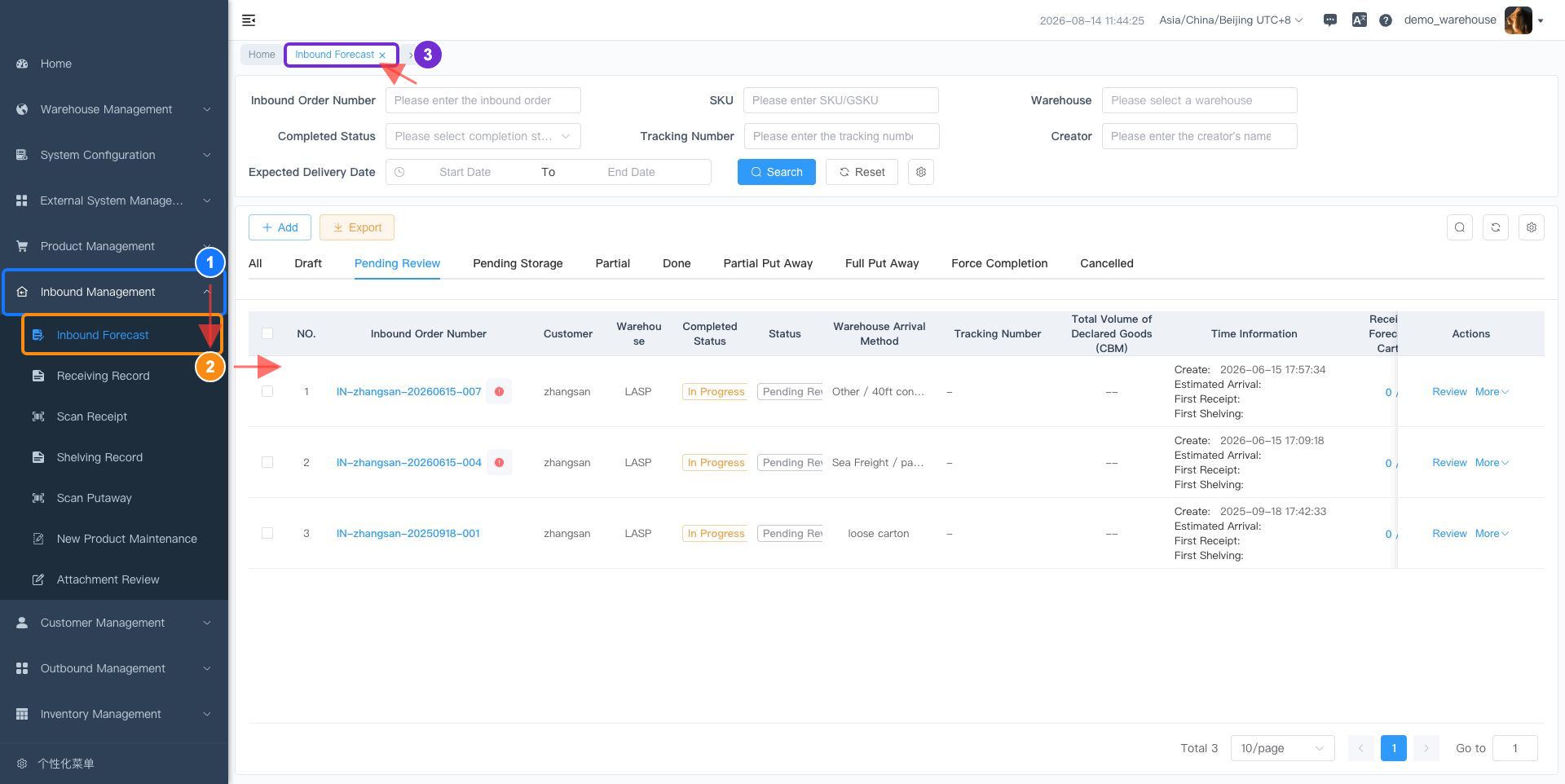Viewport: 1565px width, 784px height.
Task: Click the demo_warehouse user avatar
Action: click(x=1518, y=20)
